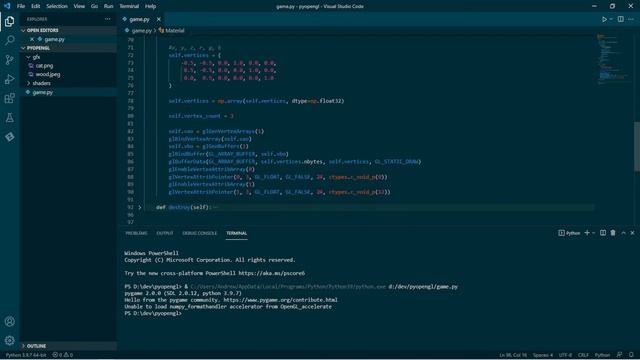The image size is (640, 360).
Task: Open the Edit menu
Action: click(x=36, y=6)
